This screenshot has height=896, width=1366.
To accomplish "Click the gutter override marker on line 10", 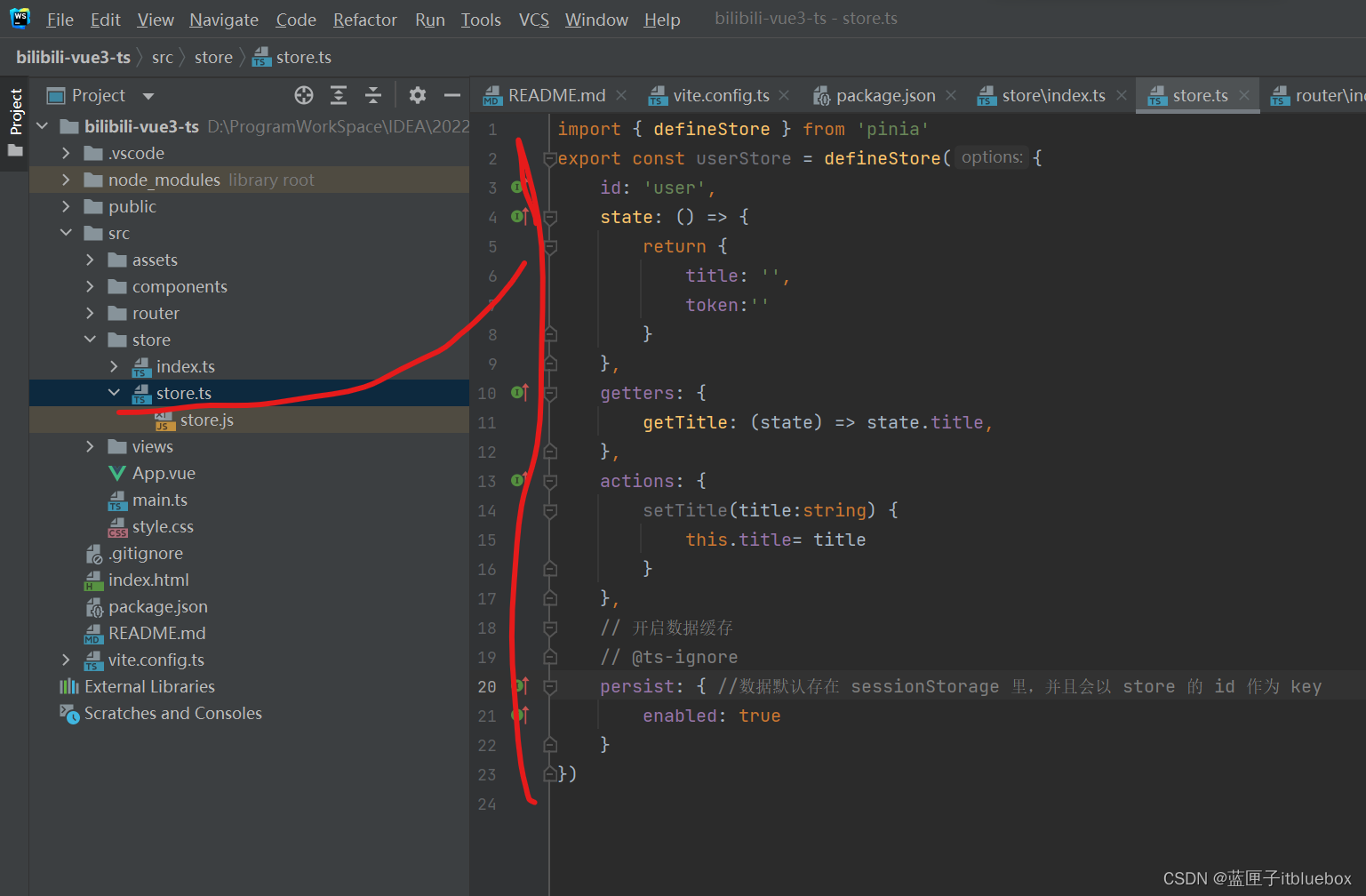I will pos(520,393).
